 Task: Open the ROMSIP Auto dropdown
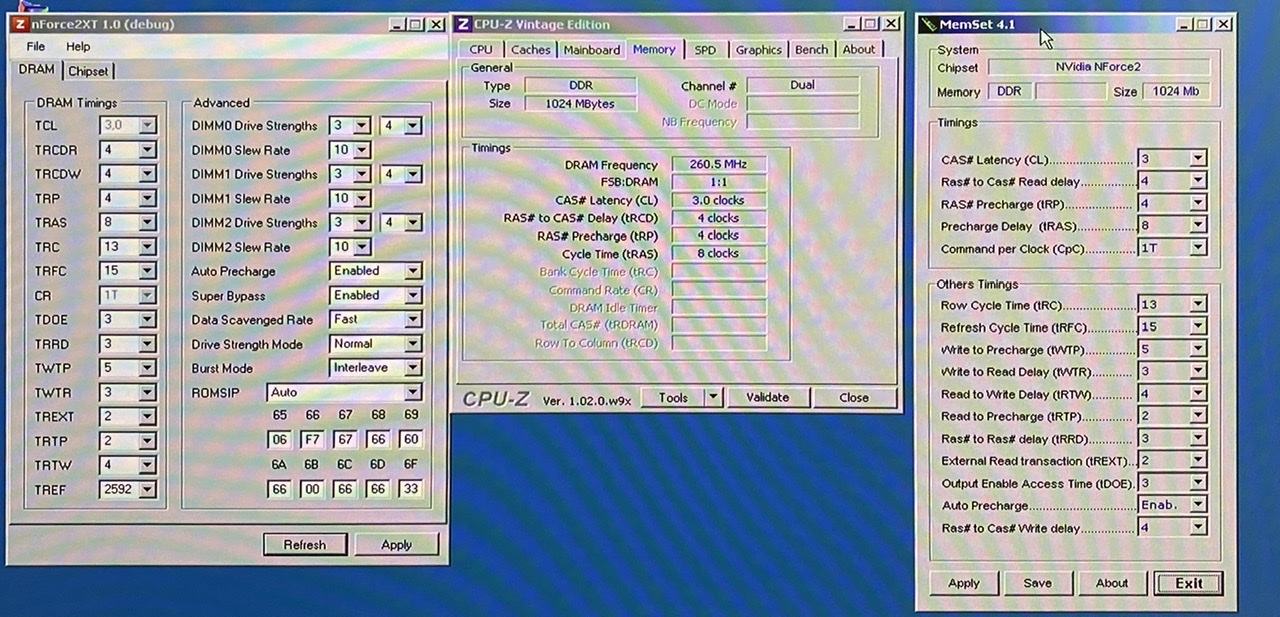(412, 392)
